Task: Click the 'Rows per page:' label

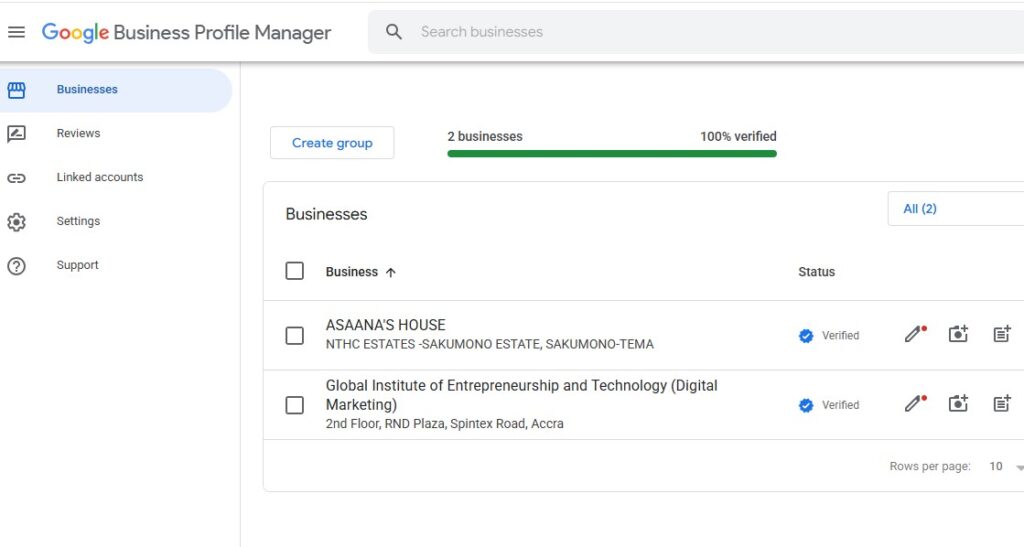Action: pos(929,467)
